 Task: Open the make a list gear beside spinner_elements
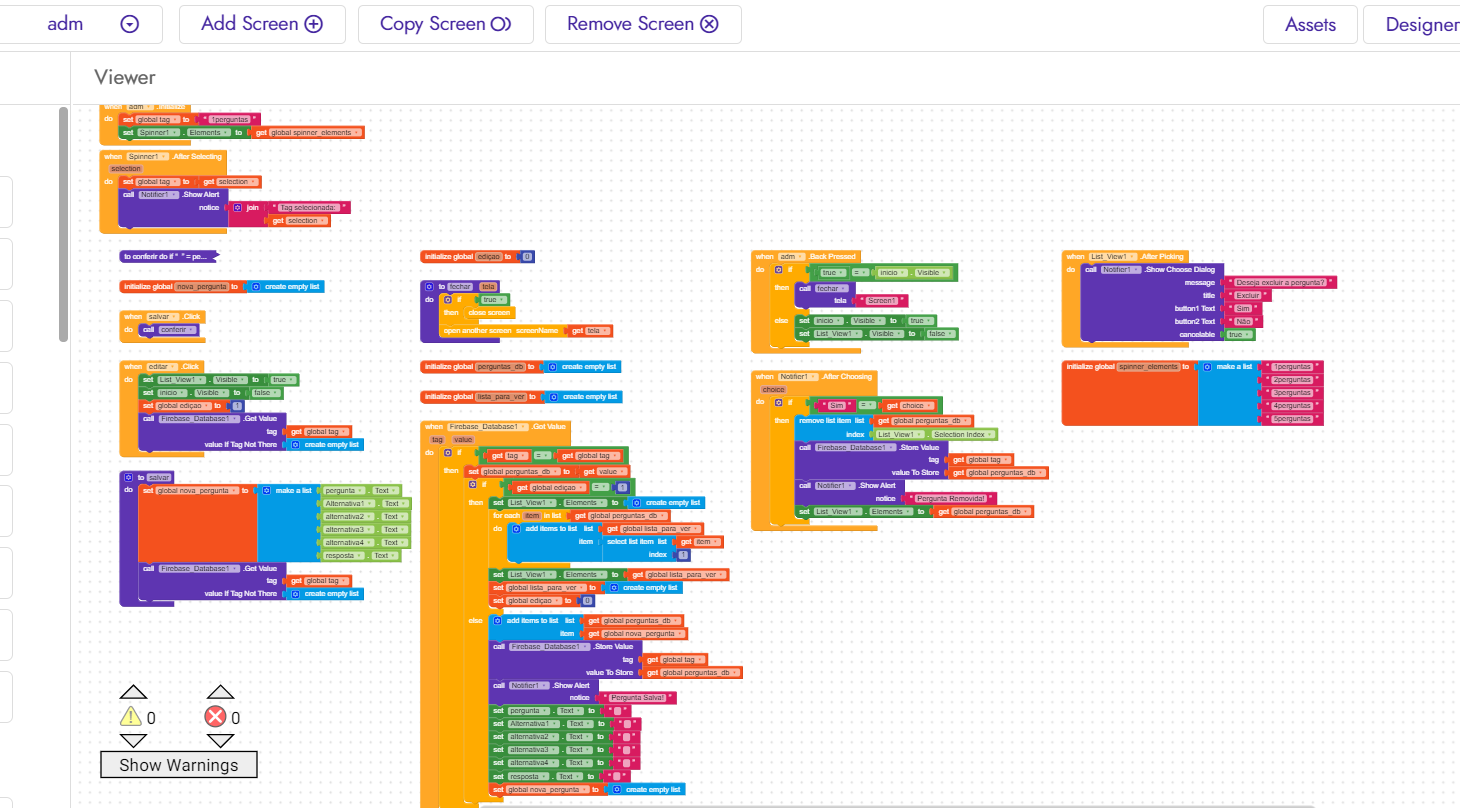1207,367
